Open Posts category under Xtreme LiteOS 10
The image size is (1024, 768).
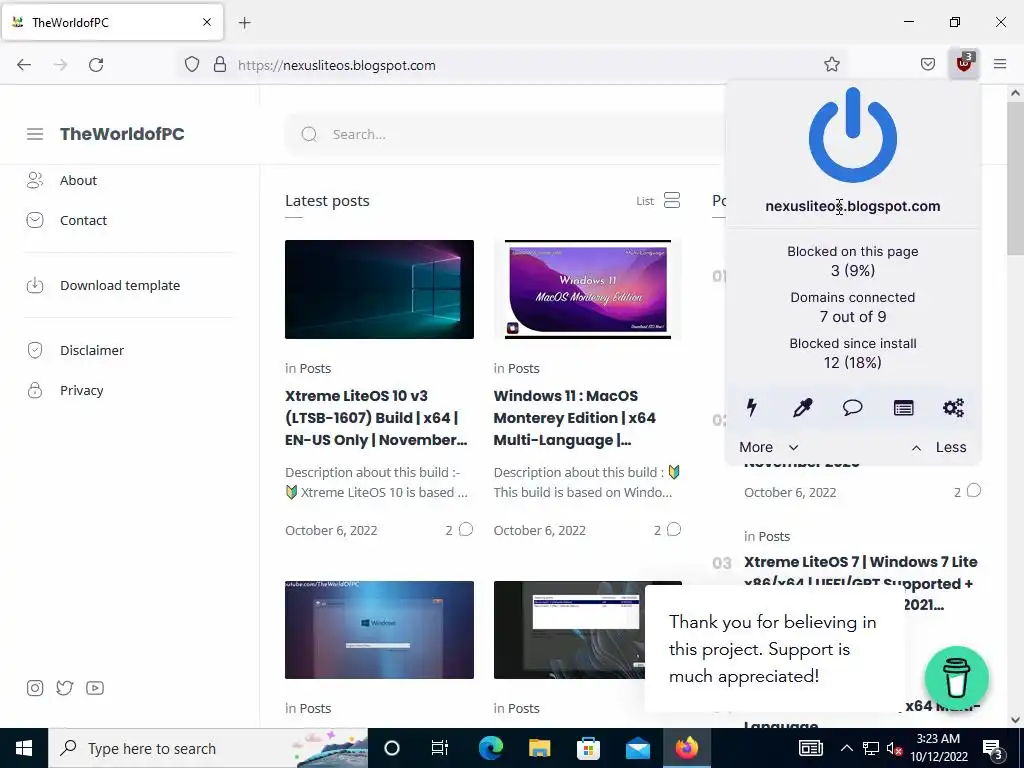[x=315, y=368]
